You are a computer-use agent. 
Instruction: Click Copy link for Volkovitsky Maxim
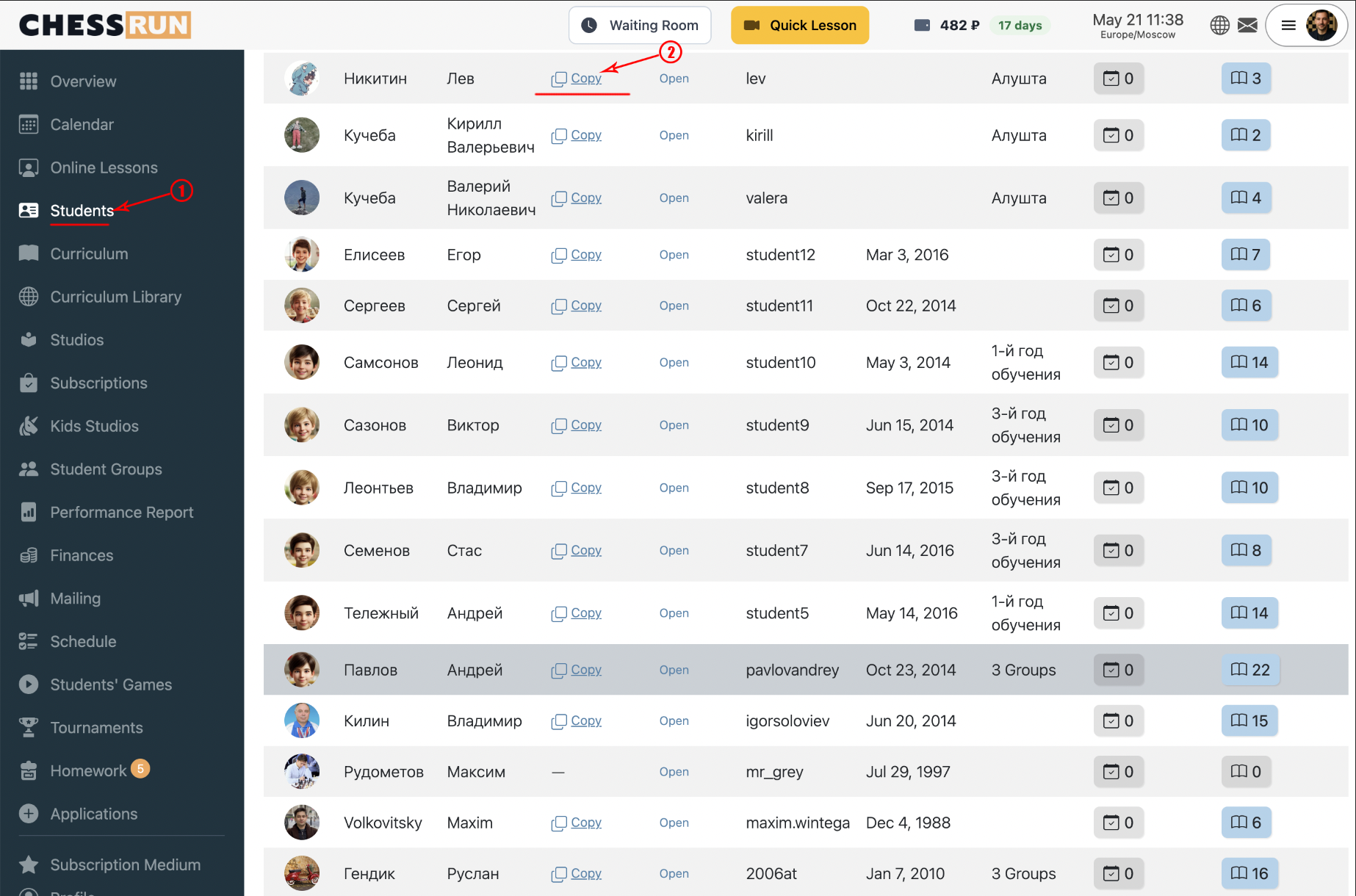(586, 823)
